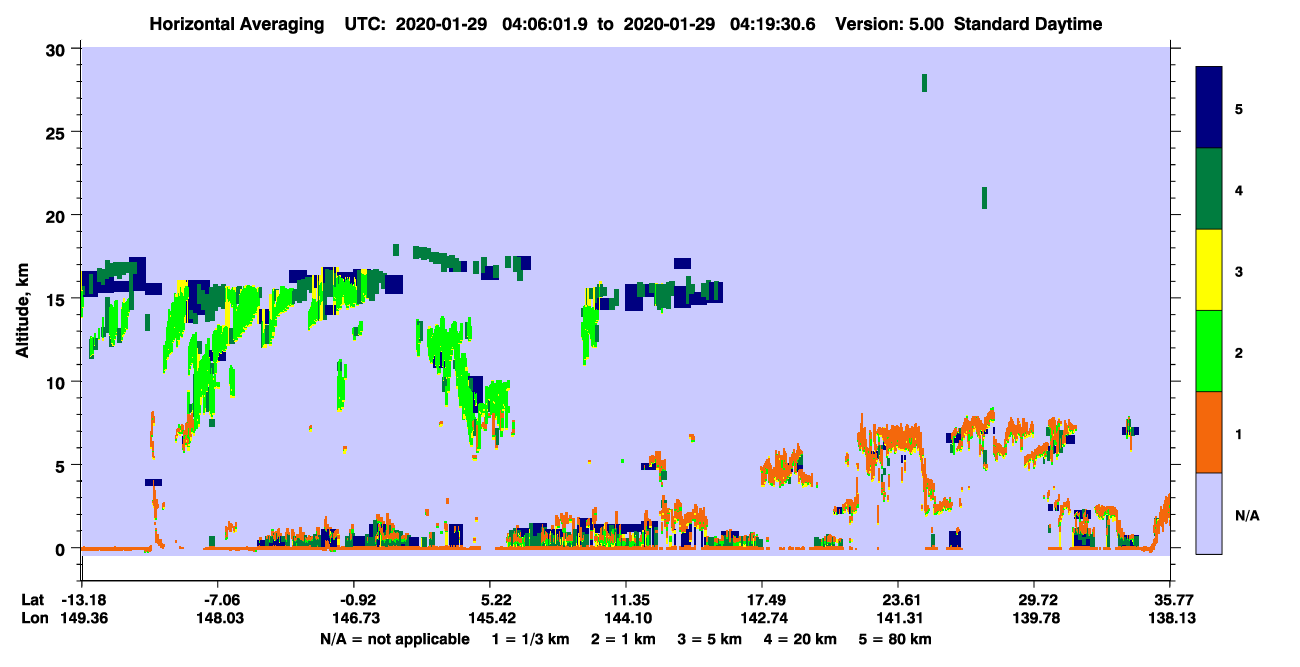Click the yellow color bar segment labeled 3
Screen dimensions: 1300x667
(x=1209, y=270)
